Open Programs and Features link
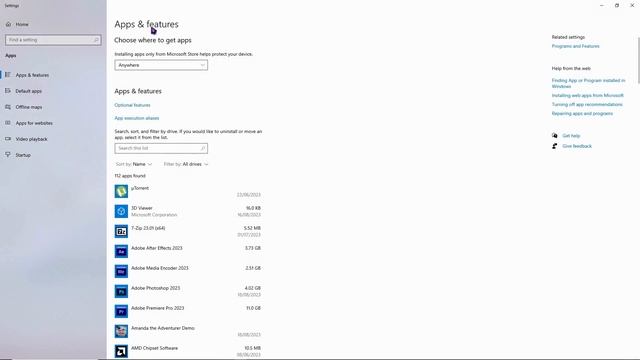This screenshot has height=360, width=640. click(576, 46)
